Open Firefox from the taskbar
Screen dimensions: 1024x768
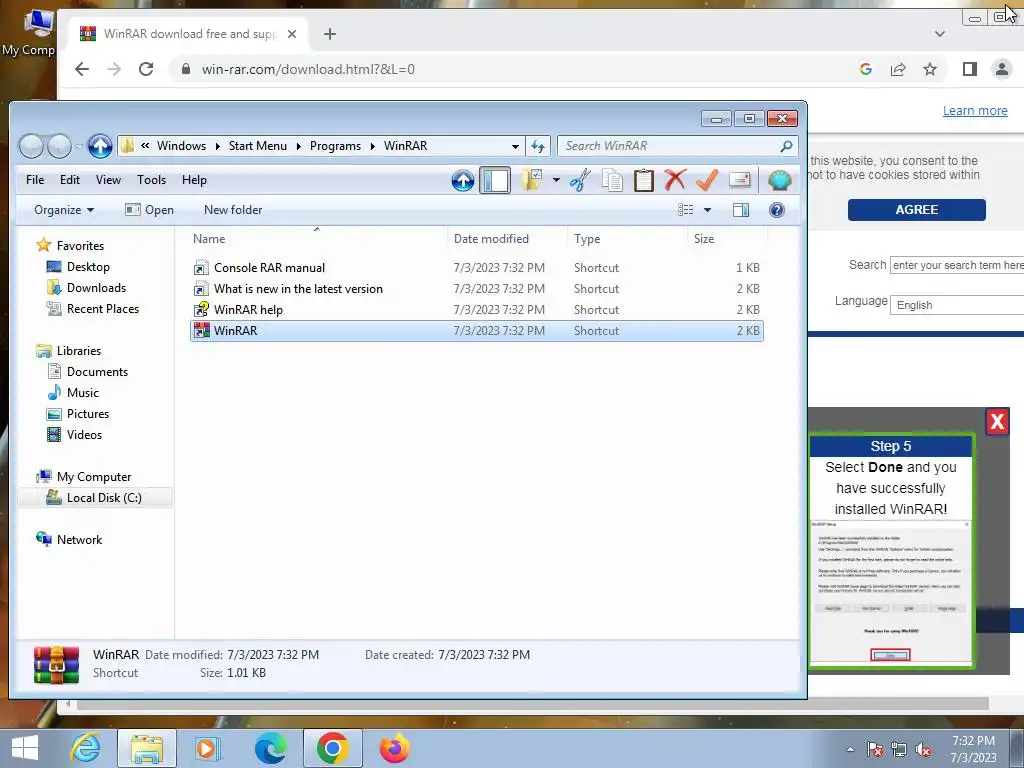[394, 748]
